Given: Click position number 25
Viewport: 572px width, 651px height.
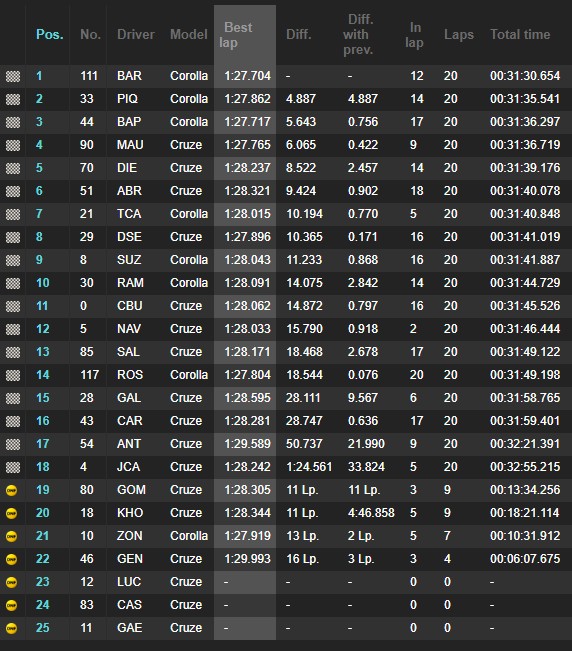Looking at the screenshot, I should click(43, 628).
